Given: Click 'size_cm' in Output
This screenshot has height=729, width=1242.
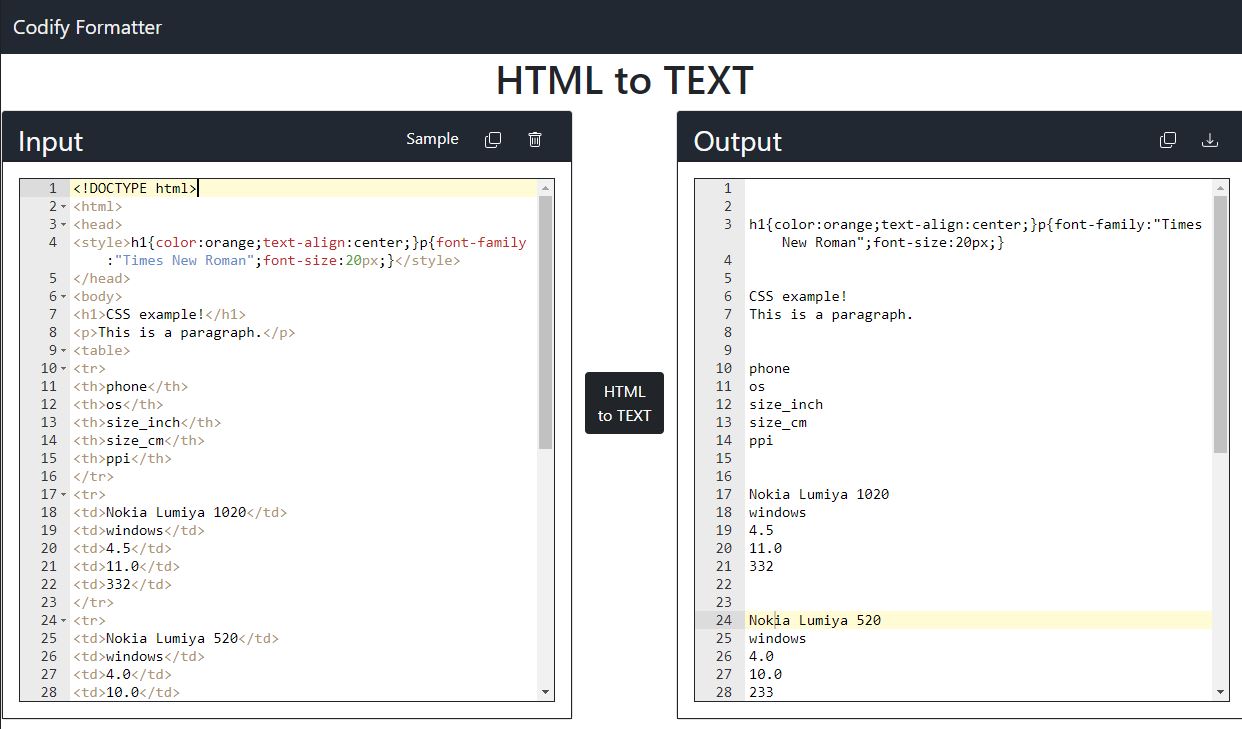Looking at the screenshot, I should (778, 422).
